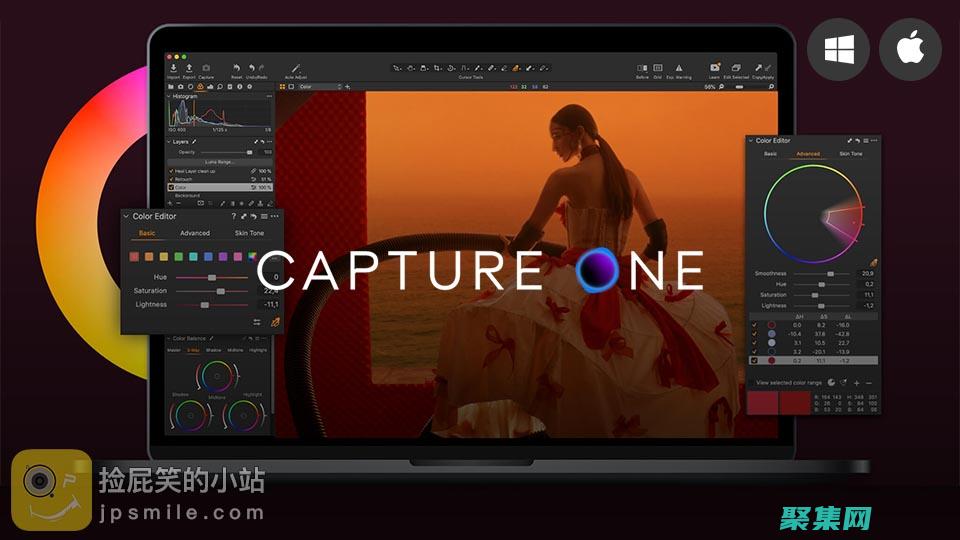Open Basic tab in right Color Editor
Viewport: 960px width, 540px height.
(x=770, y=154)
